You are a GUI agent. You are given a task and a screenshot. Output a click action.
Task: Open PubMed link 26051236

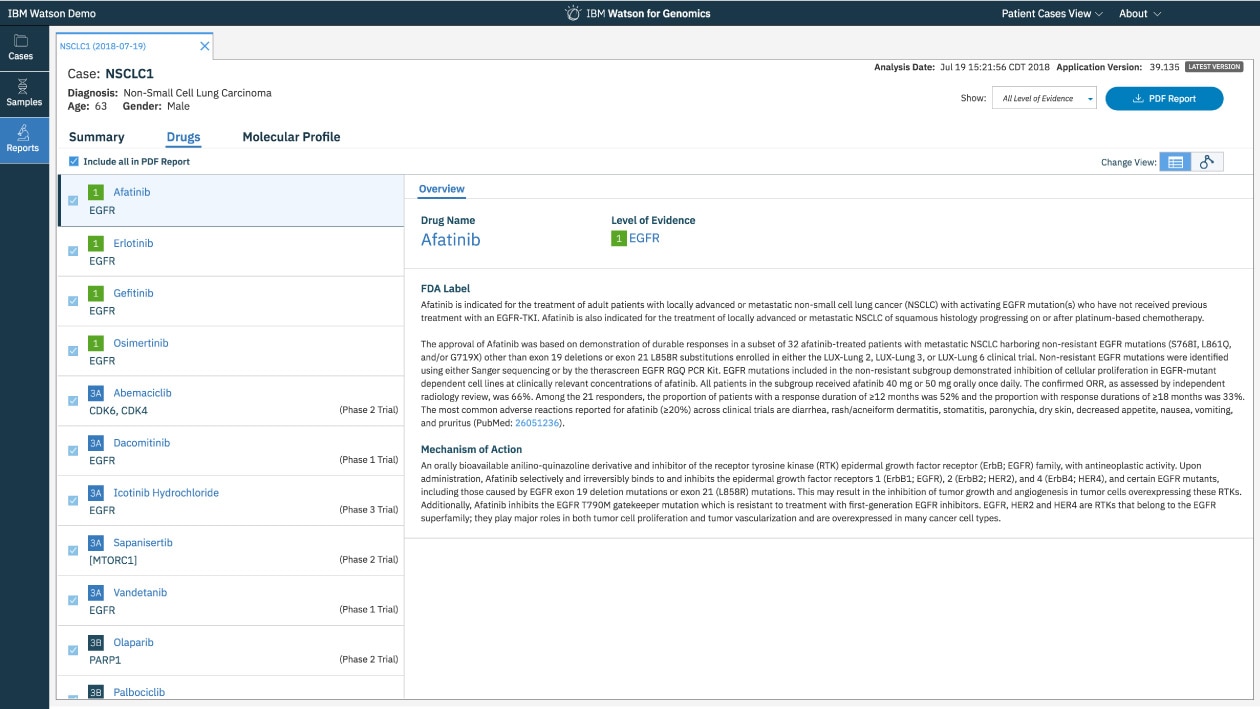tap(538, 423)
